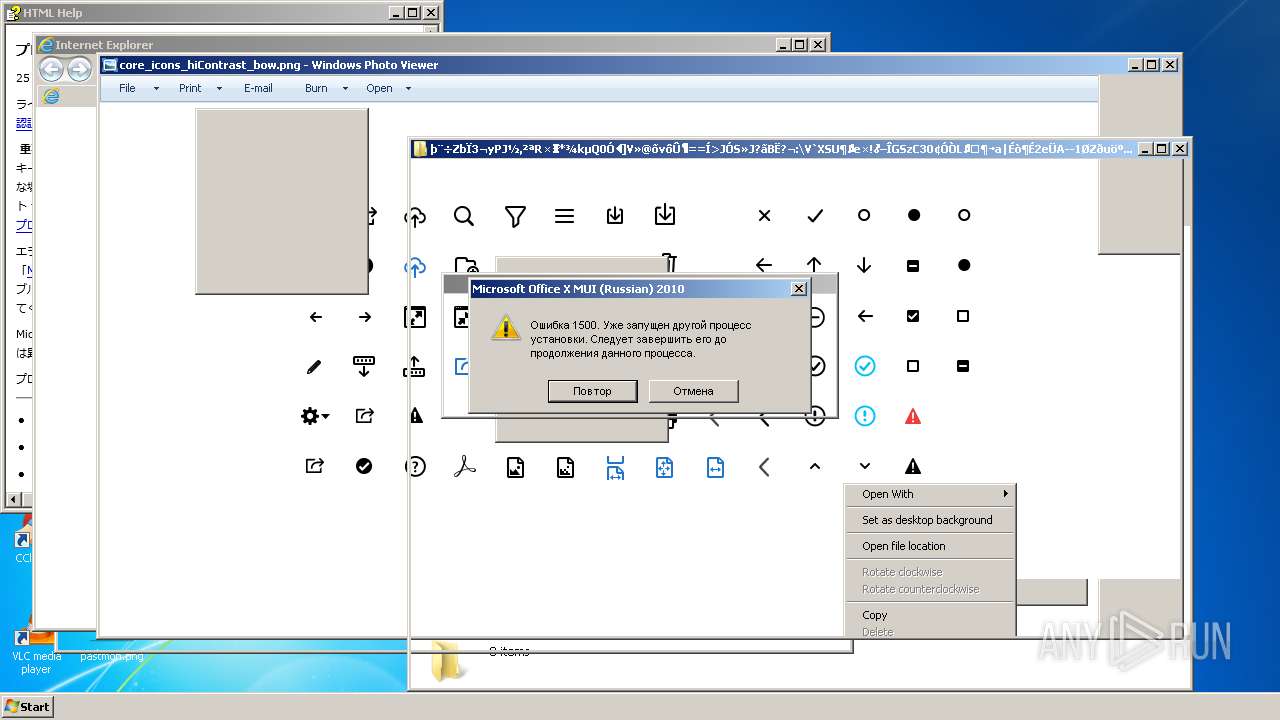Click the Отмена (Cancel) button

click(x=693, y=391)
